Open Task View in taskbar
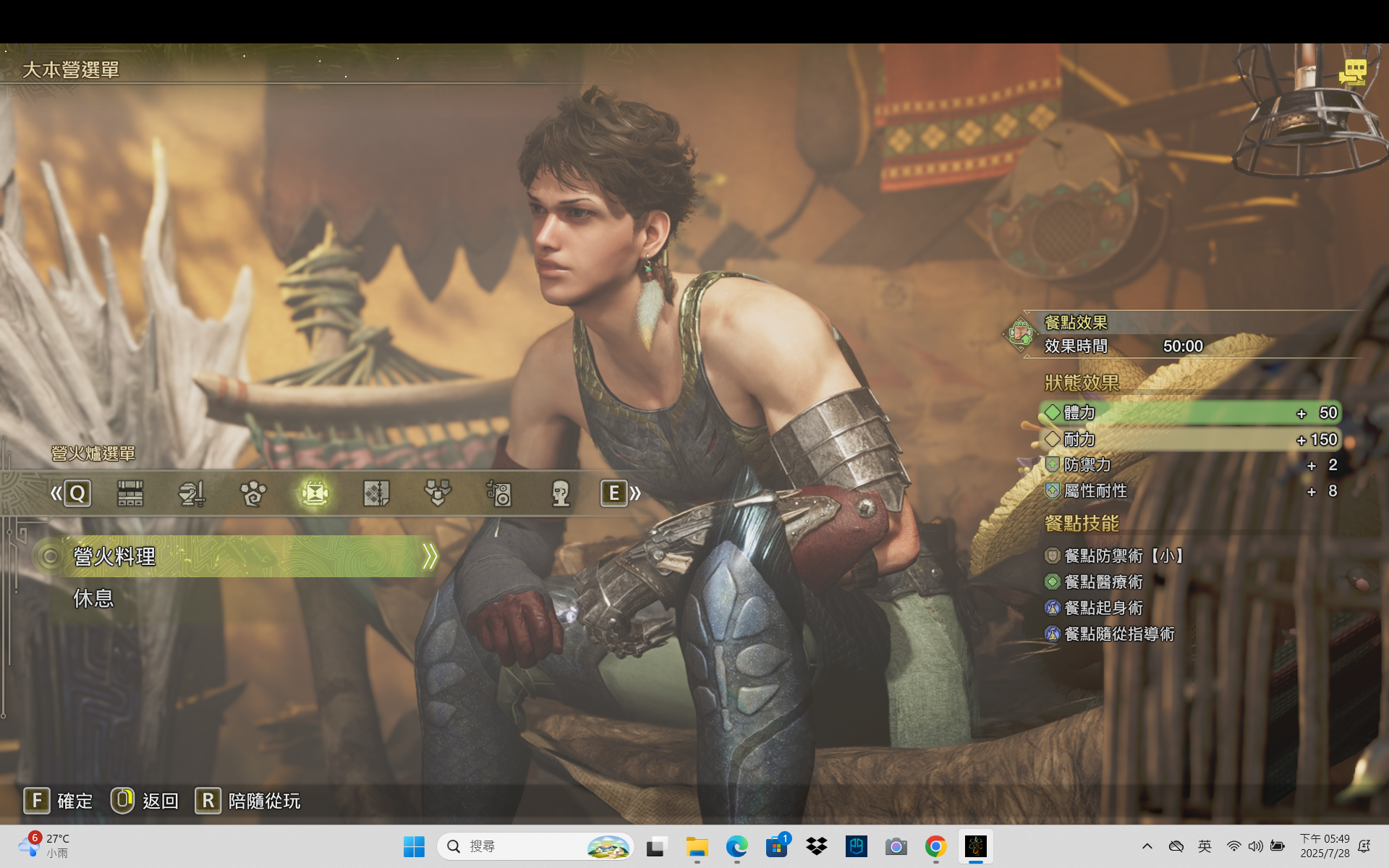The width and height of the screenshot is (1389, 868). (656, 846)
